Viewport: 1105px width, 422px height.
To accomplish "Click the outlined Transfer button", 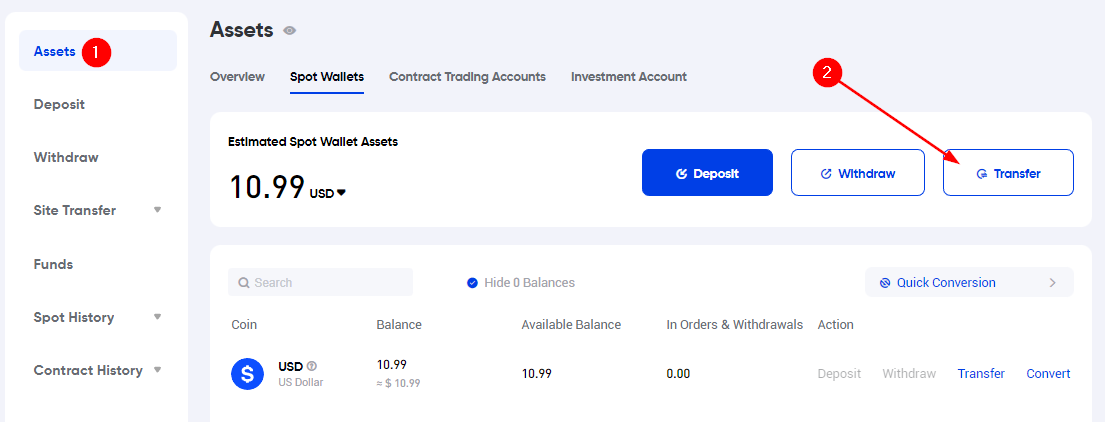I will [x=1008, y=173].
